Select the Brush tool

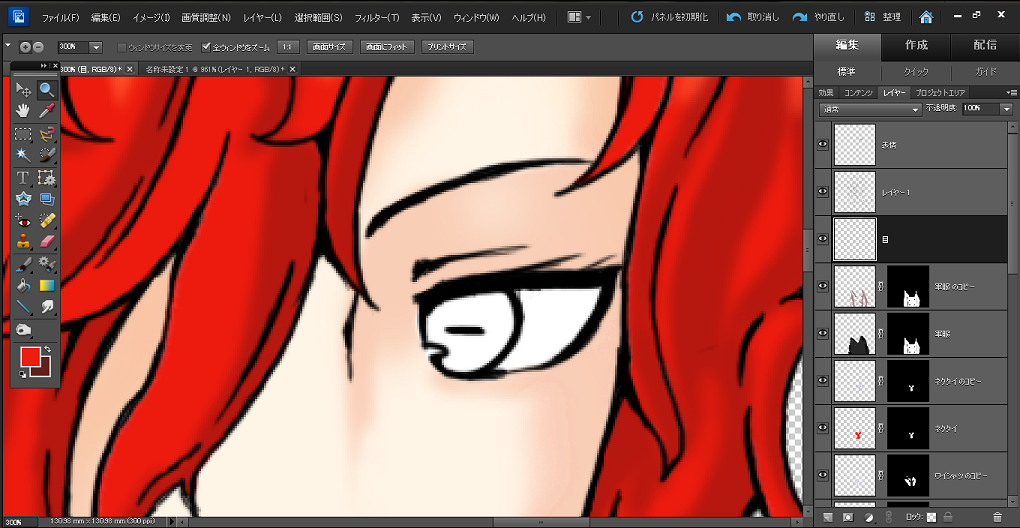(23, 264)
